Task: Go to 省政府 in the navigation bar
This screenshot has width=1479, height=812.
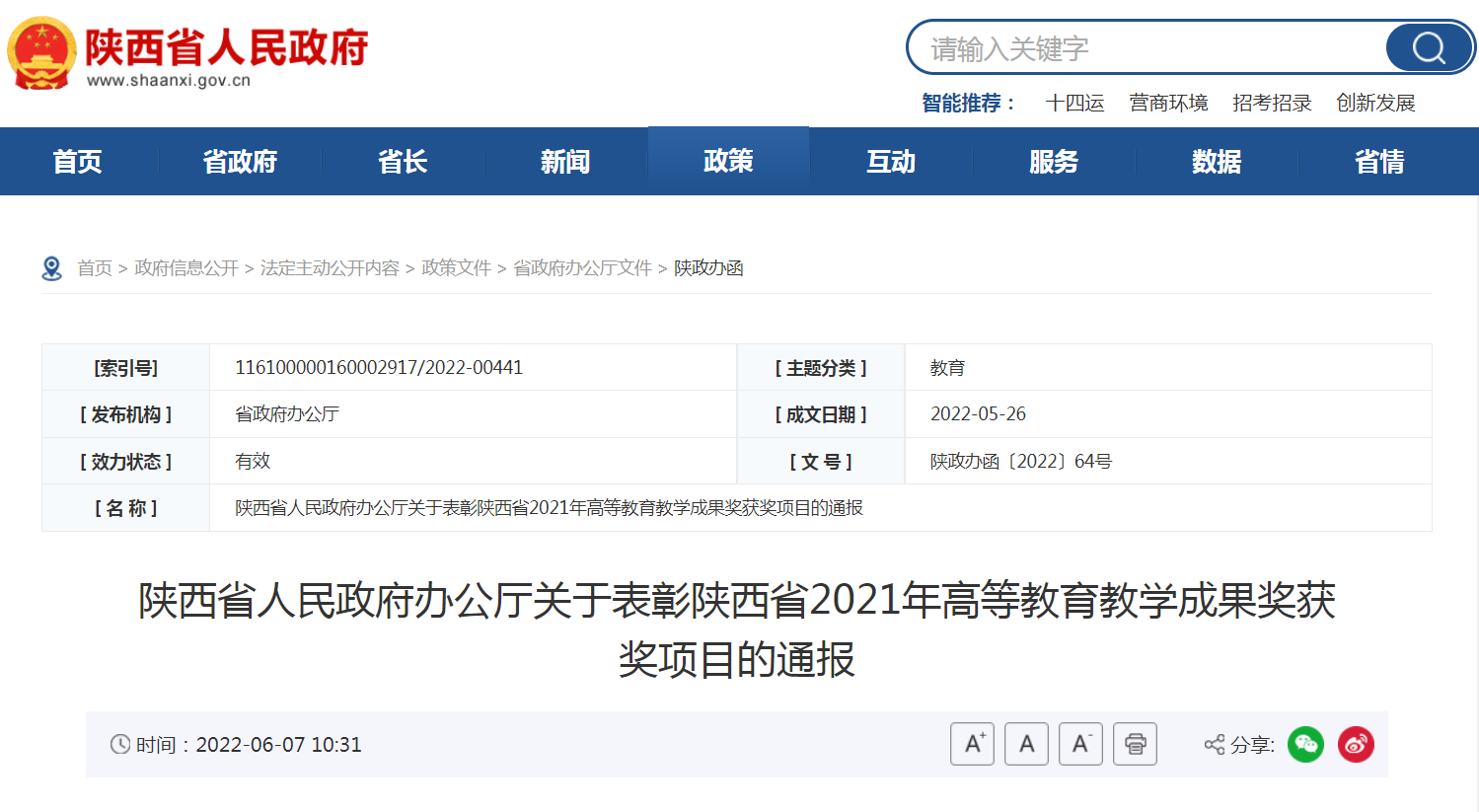Action: [x=240, y=161]
